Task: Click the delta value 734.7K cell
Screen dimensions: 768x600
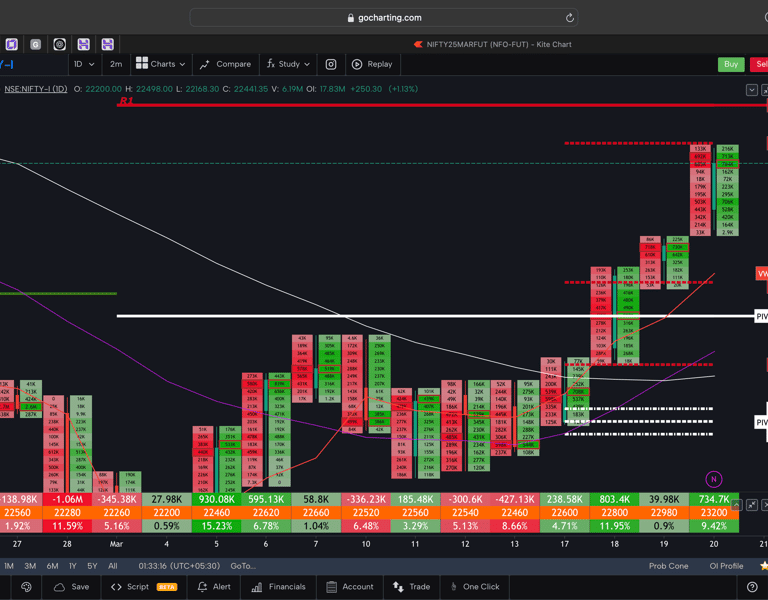Action: click(x=714, y=499)
